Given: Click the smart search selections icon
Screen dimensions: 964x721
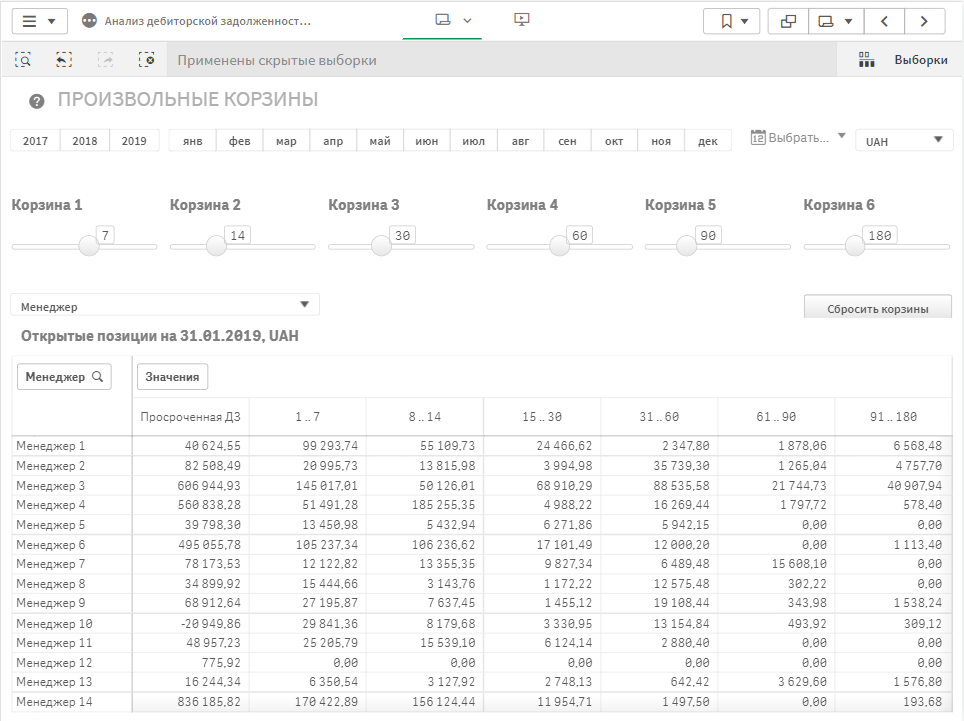Looking at the screenshot, I should pyautogui.click(x=23, y=60).
